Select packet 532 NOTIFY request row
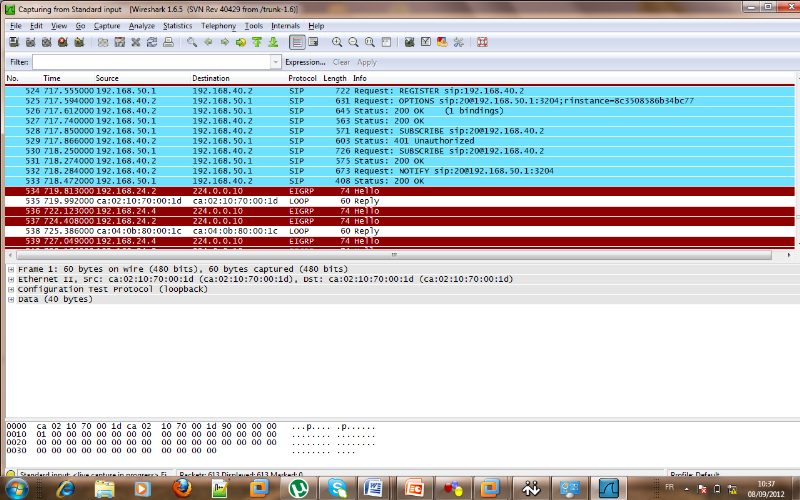The image size is (800, 500). point(400,171)
